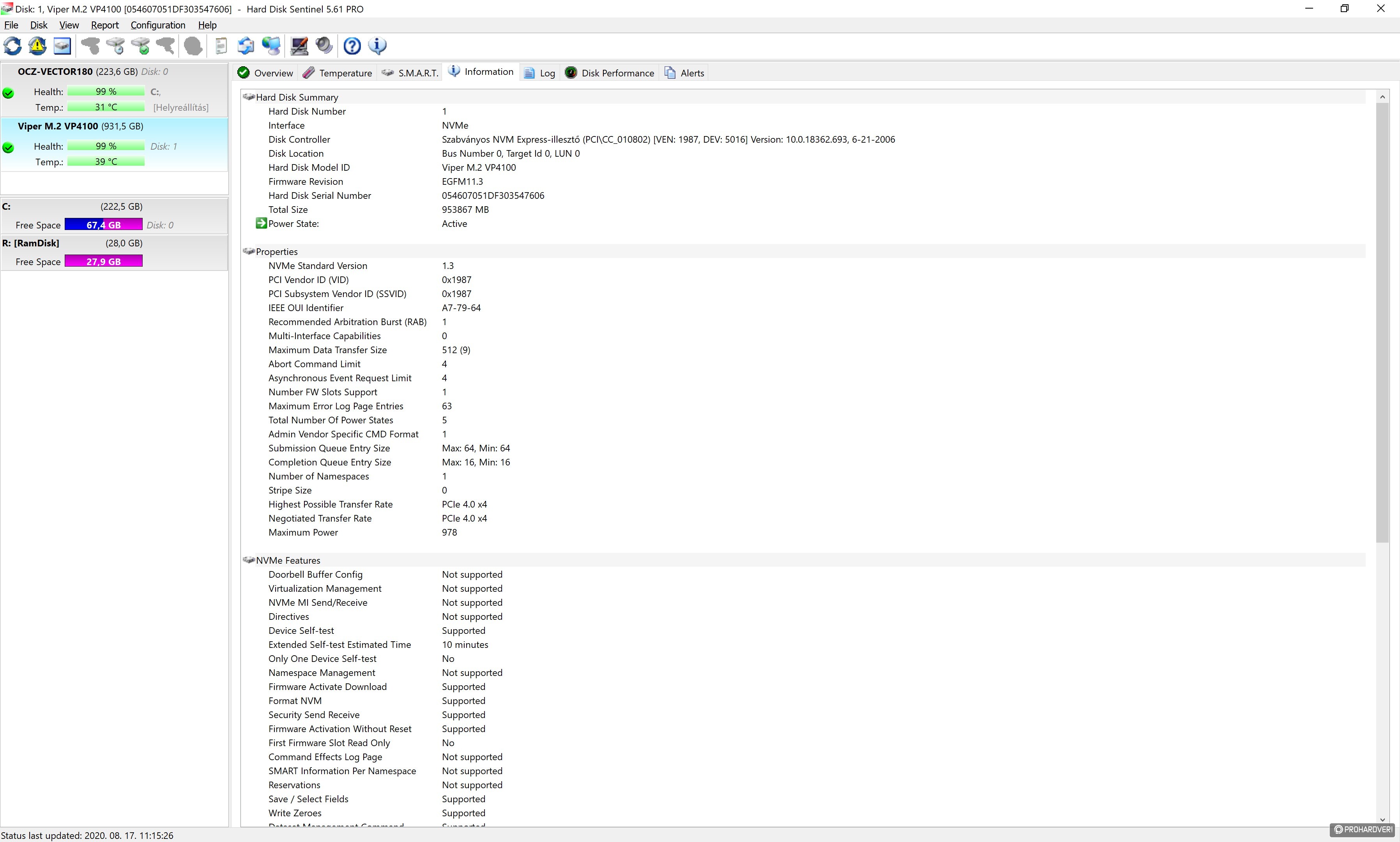The width and height of the screenshot is (1400, 842).
Task: Click the disk icon beside NVMe Features header
Action: point(248,560)
